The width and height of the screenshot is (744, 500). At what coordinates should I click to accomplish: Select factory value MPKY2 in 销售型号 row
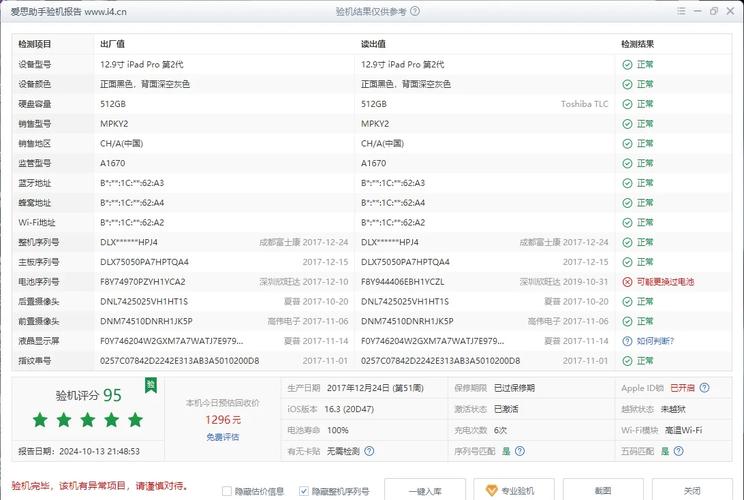[114, 124]
